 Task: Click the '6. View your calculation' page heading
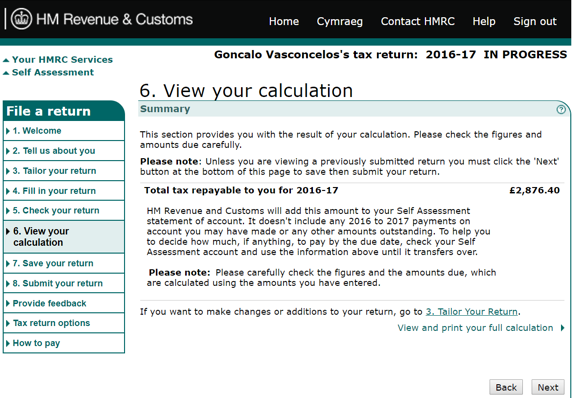pos(246,90)
